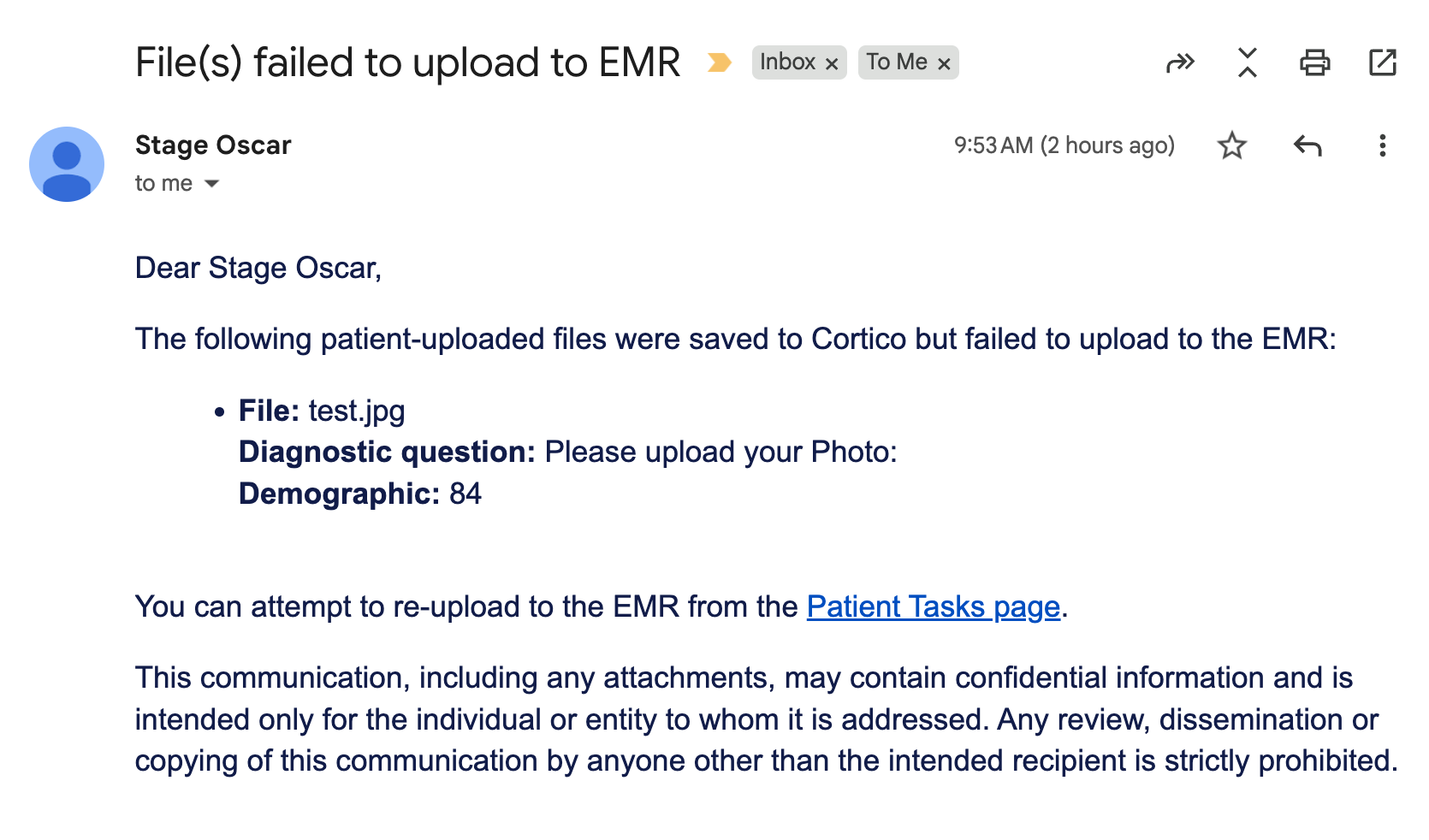
Task: Click the test.jpg file name text
Action: 357,411
